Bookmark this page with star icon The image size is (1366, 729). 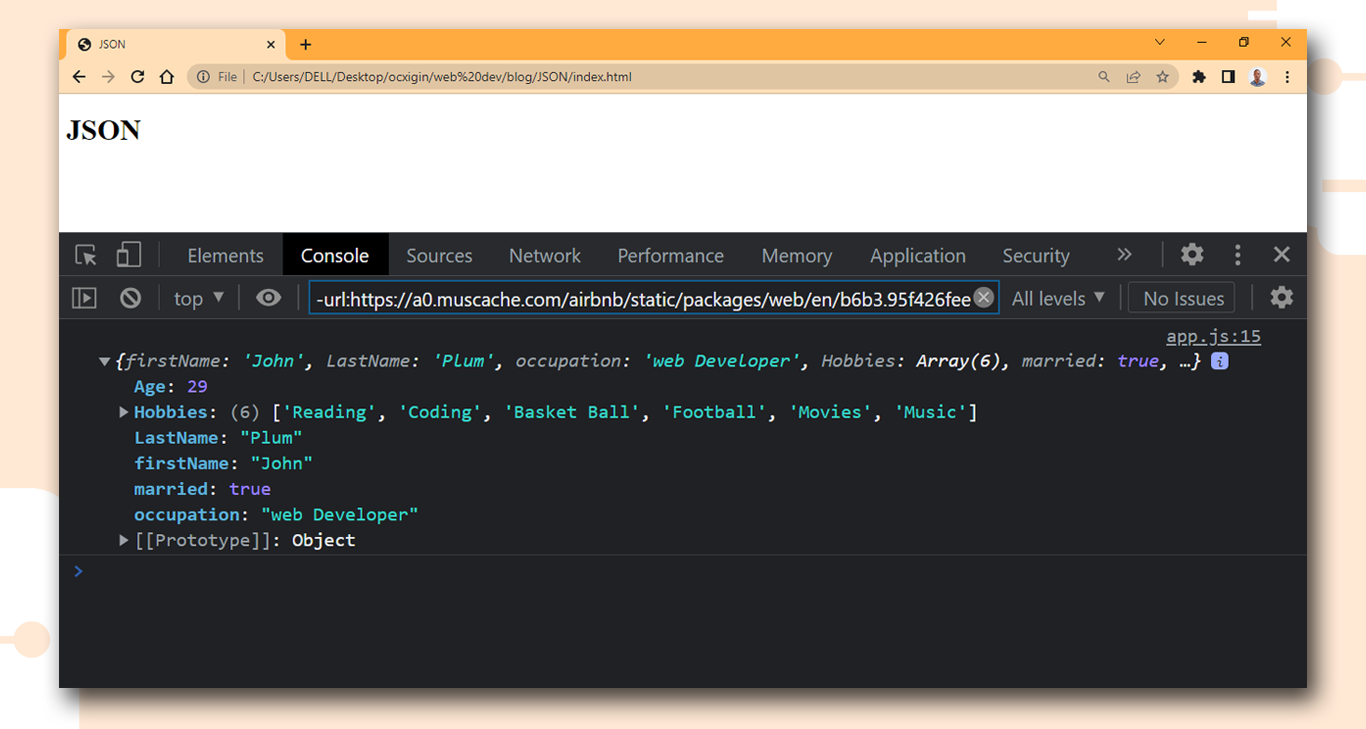(1162, 77)
